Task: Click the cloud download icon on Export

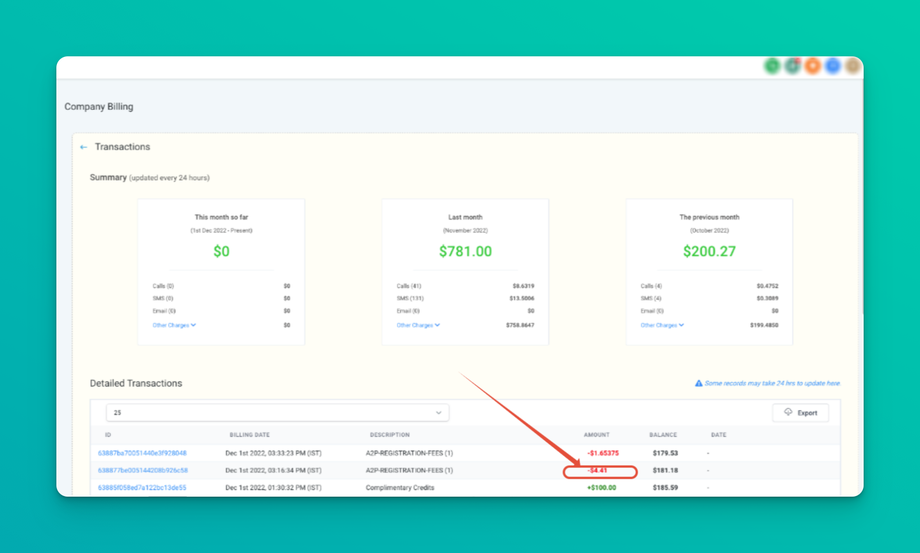Action: point(788,412)
